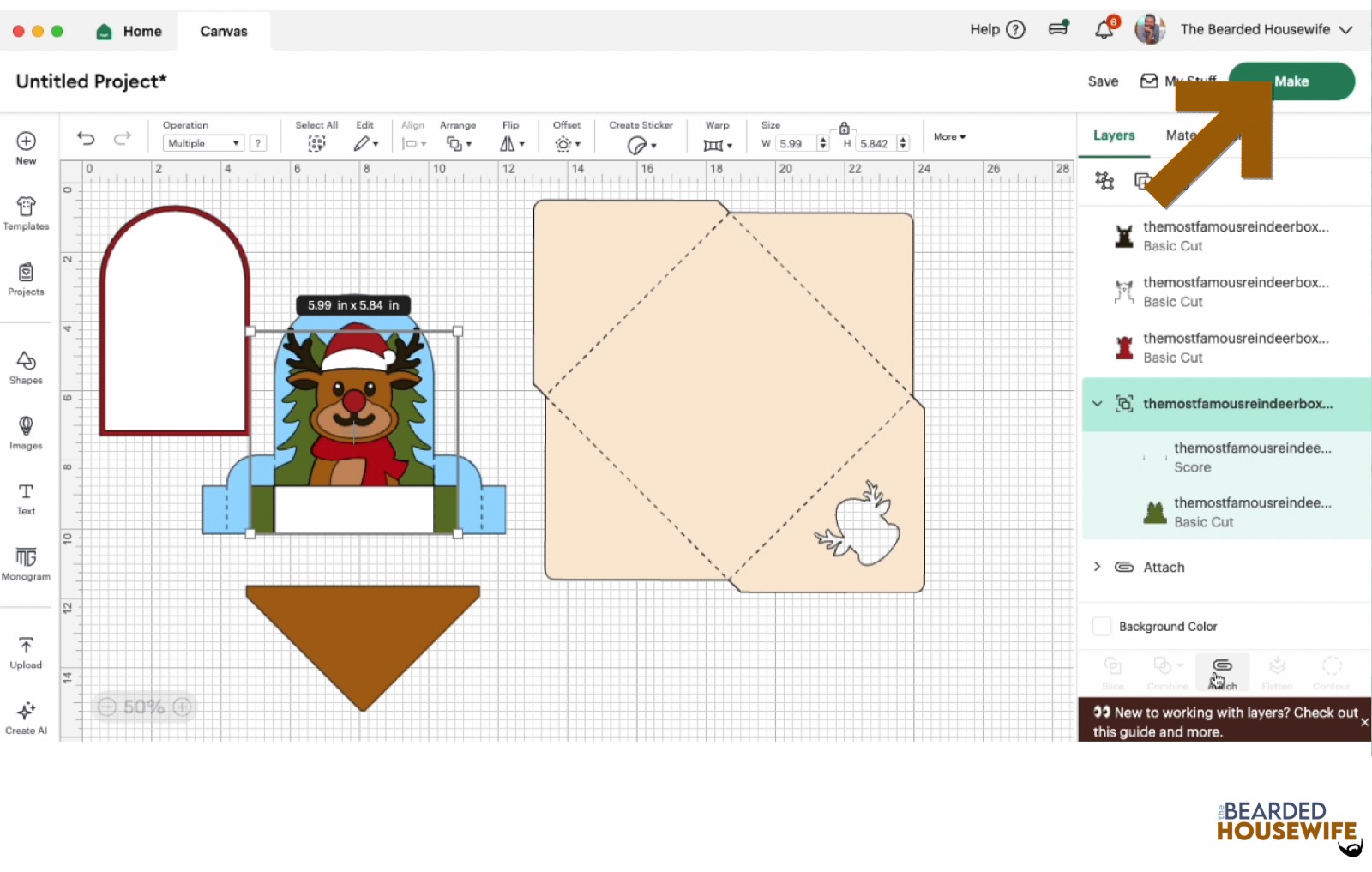Click the Upload icon
The image size is (1372, 872).
click(26, 652)
